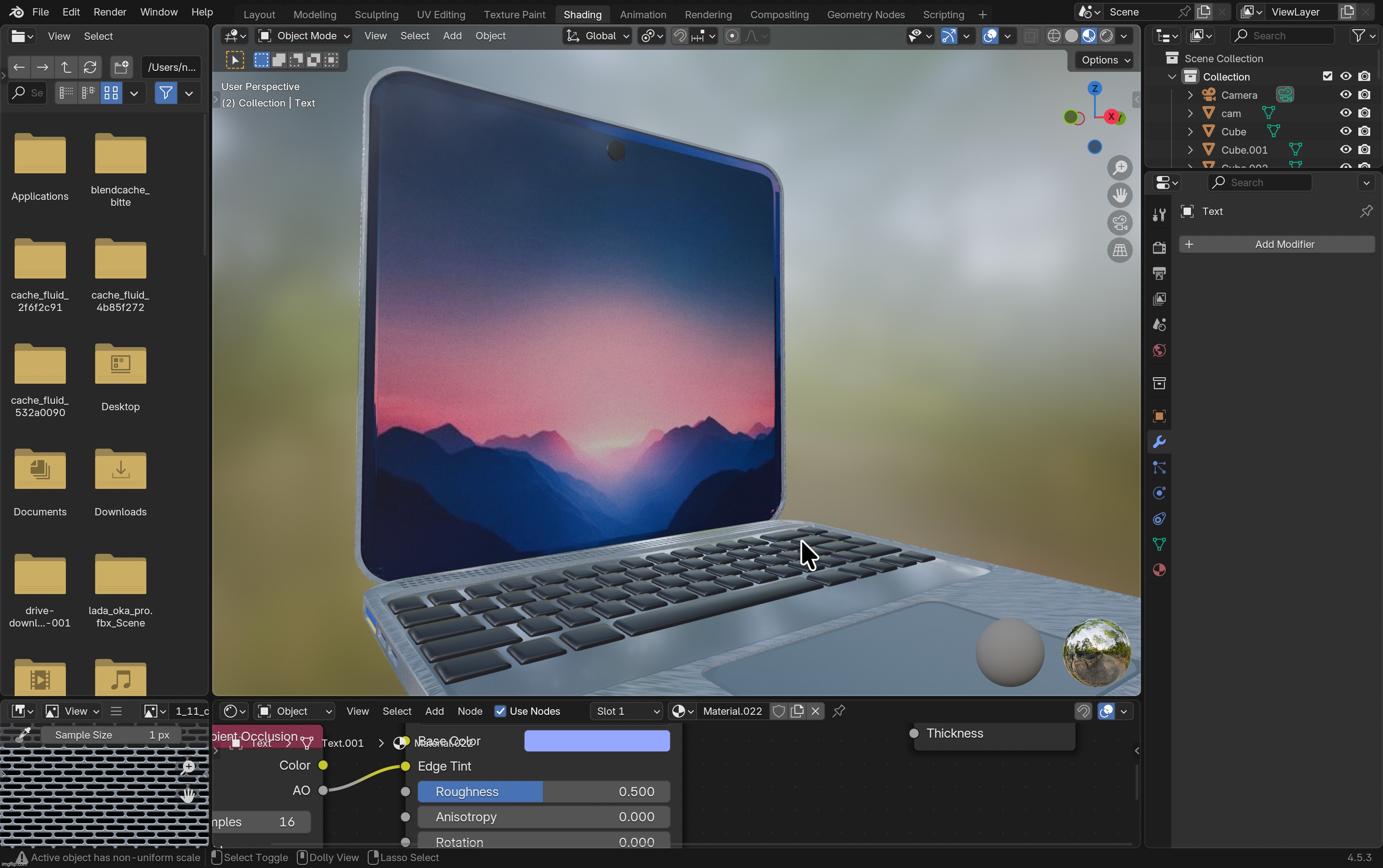Open the Slot 1 dropdown
Screen dimensions: 1383x868
coord(627,711)
